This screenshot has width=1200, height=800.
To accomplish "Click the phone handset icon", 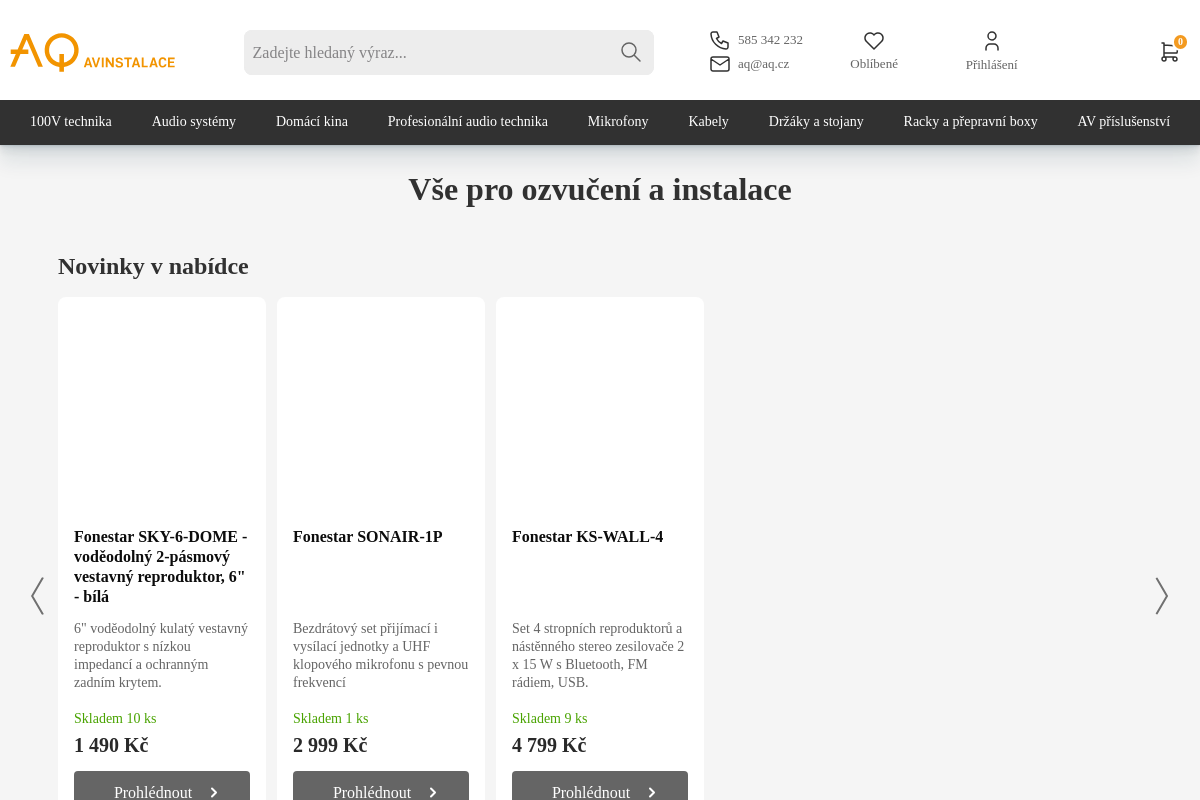I will pyautogui.click(x=720, y=40).
